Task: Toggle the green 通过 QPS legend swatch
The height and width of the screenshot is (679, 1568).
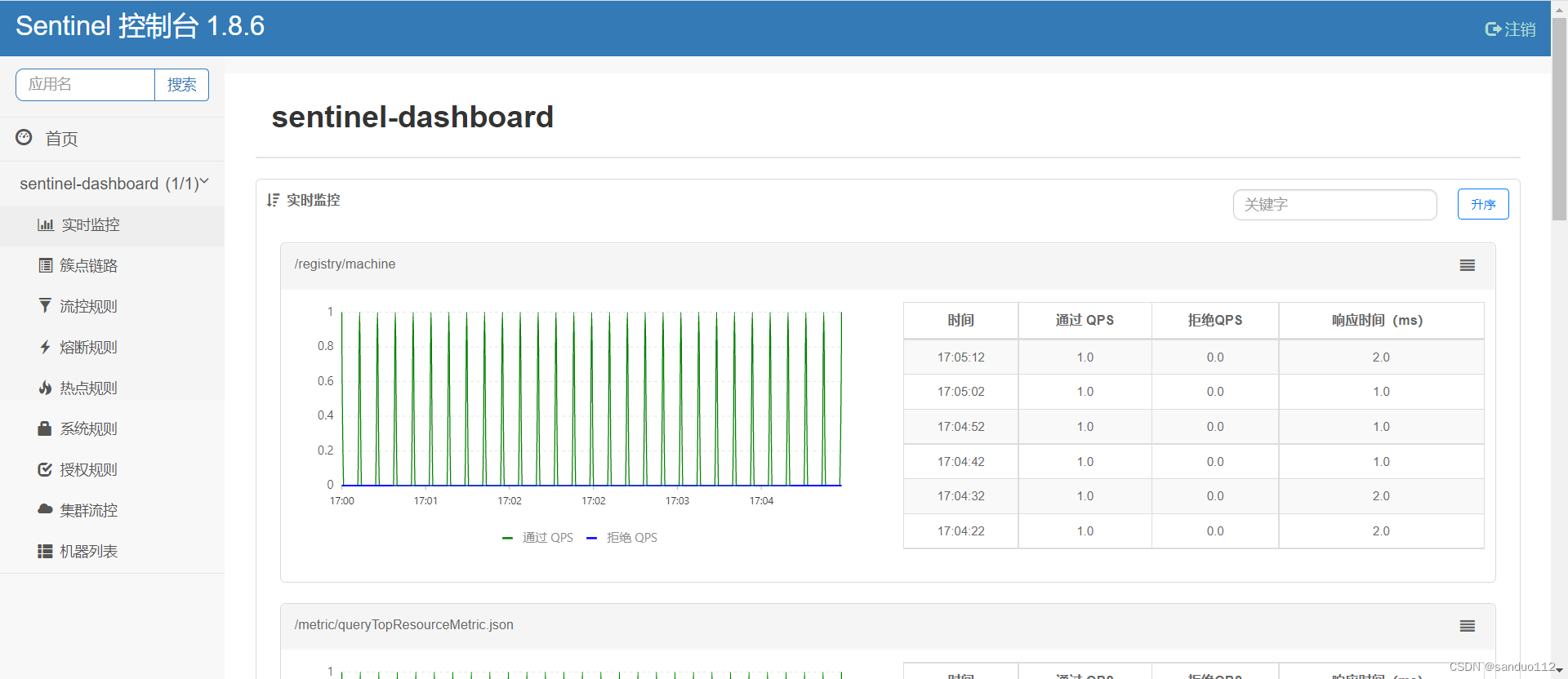Action: (x=507, y=538)
